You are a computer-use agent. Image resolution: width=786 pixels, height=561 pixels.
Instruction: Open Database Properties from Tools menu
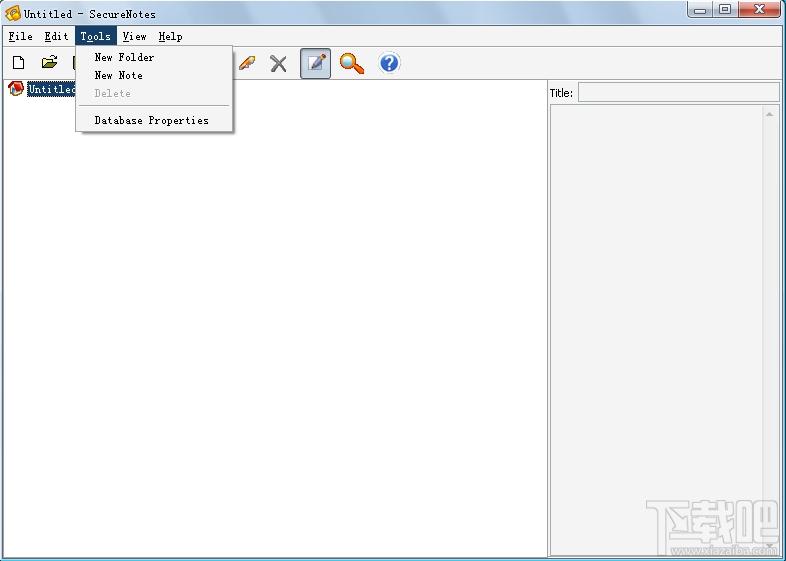(x=154, y=120)
